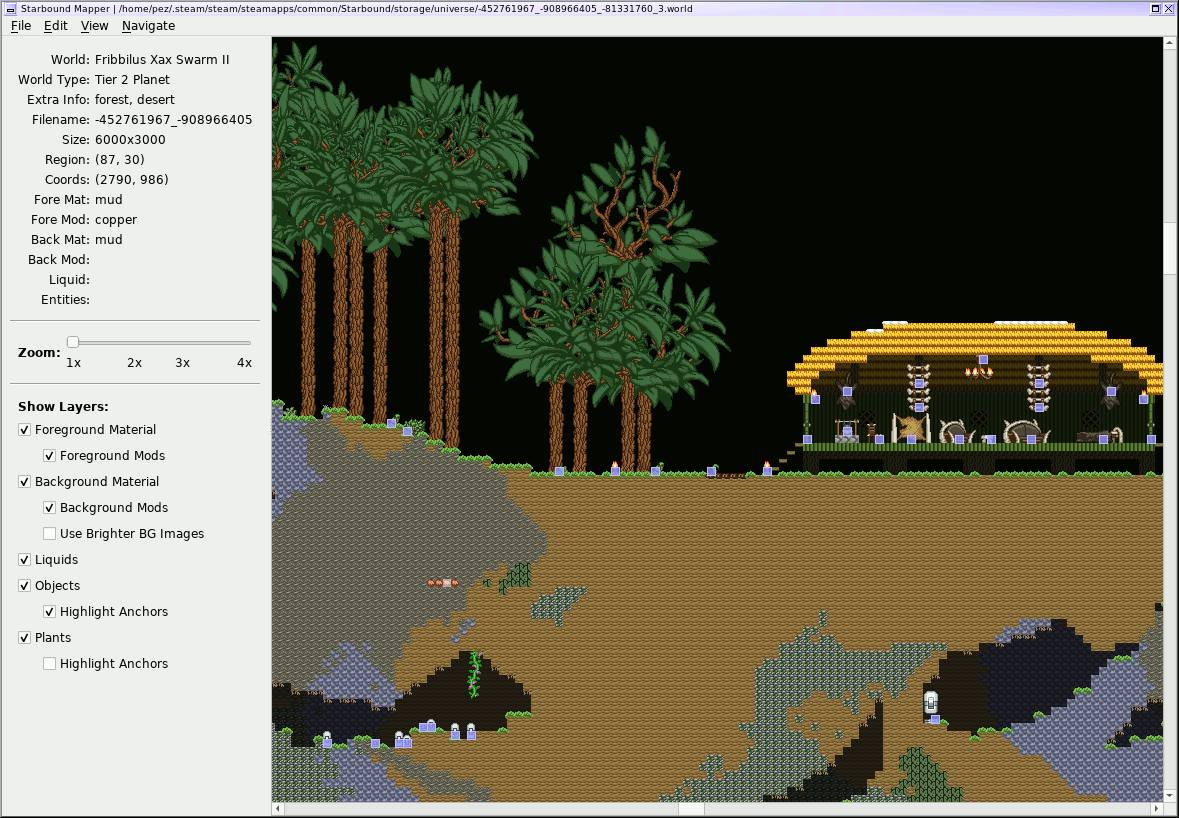Disable the Liquids layer
Viewport: 1179px width, 818px height.
click(x=25, y=560)
